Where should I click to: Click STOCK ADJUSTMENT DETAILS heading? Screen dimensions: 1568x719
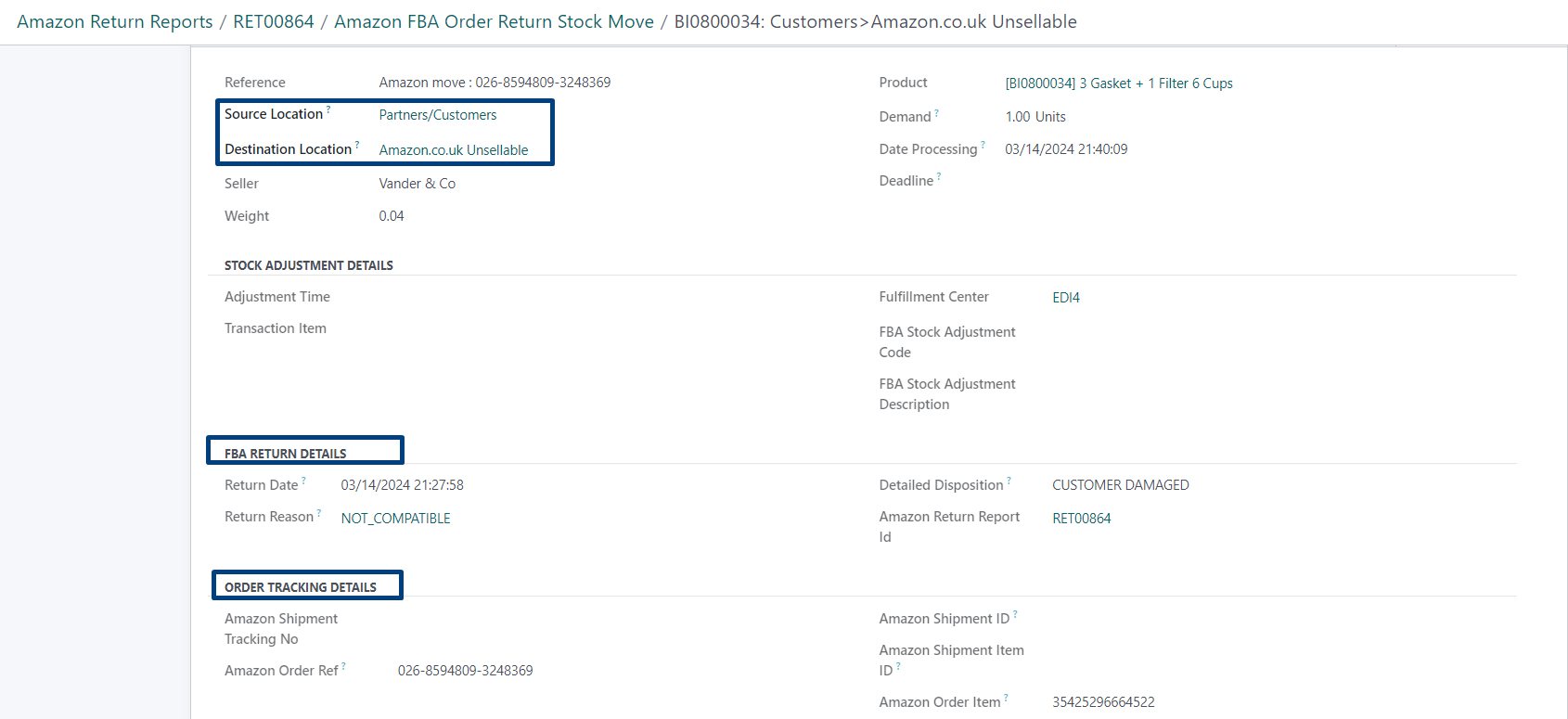coord(309,265)
